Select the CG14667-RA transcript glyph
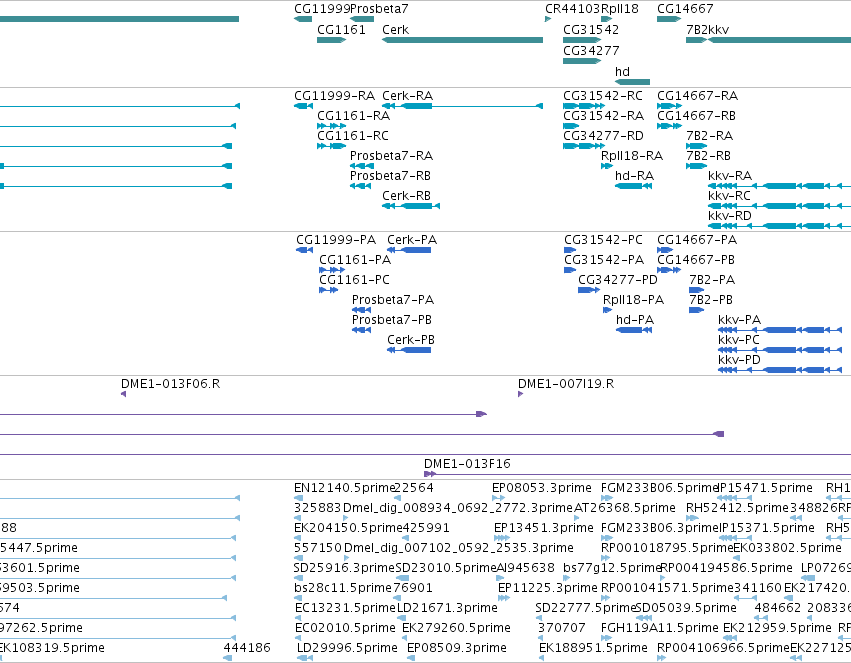 [669, 106]
